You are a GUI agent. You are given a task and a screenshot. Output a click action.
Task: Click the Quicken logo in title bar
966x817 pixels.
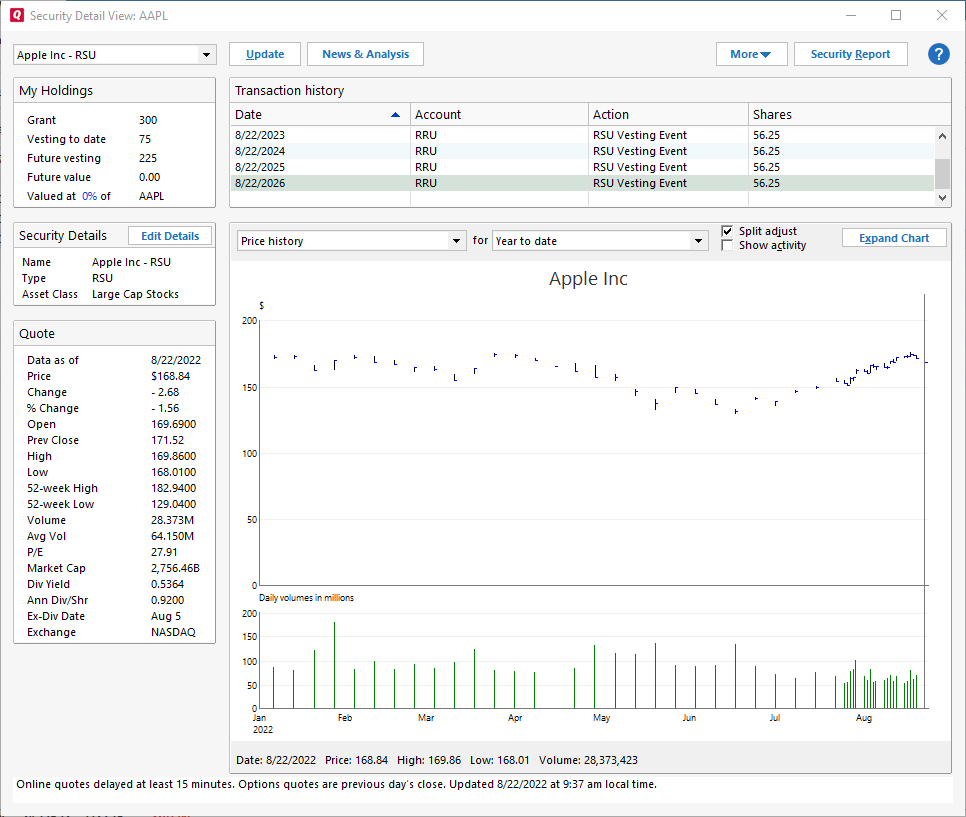point(16,15)
